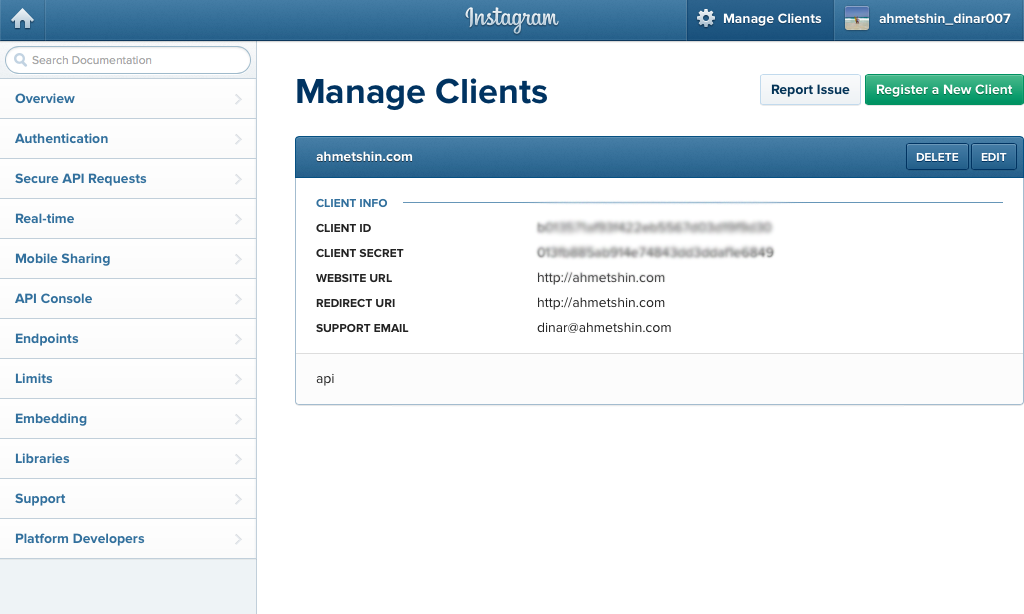Click the WEBSITE URL label

tap(354, 278)
